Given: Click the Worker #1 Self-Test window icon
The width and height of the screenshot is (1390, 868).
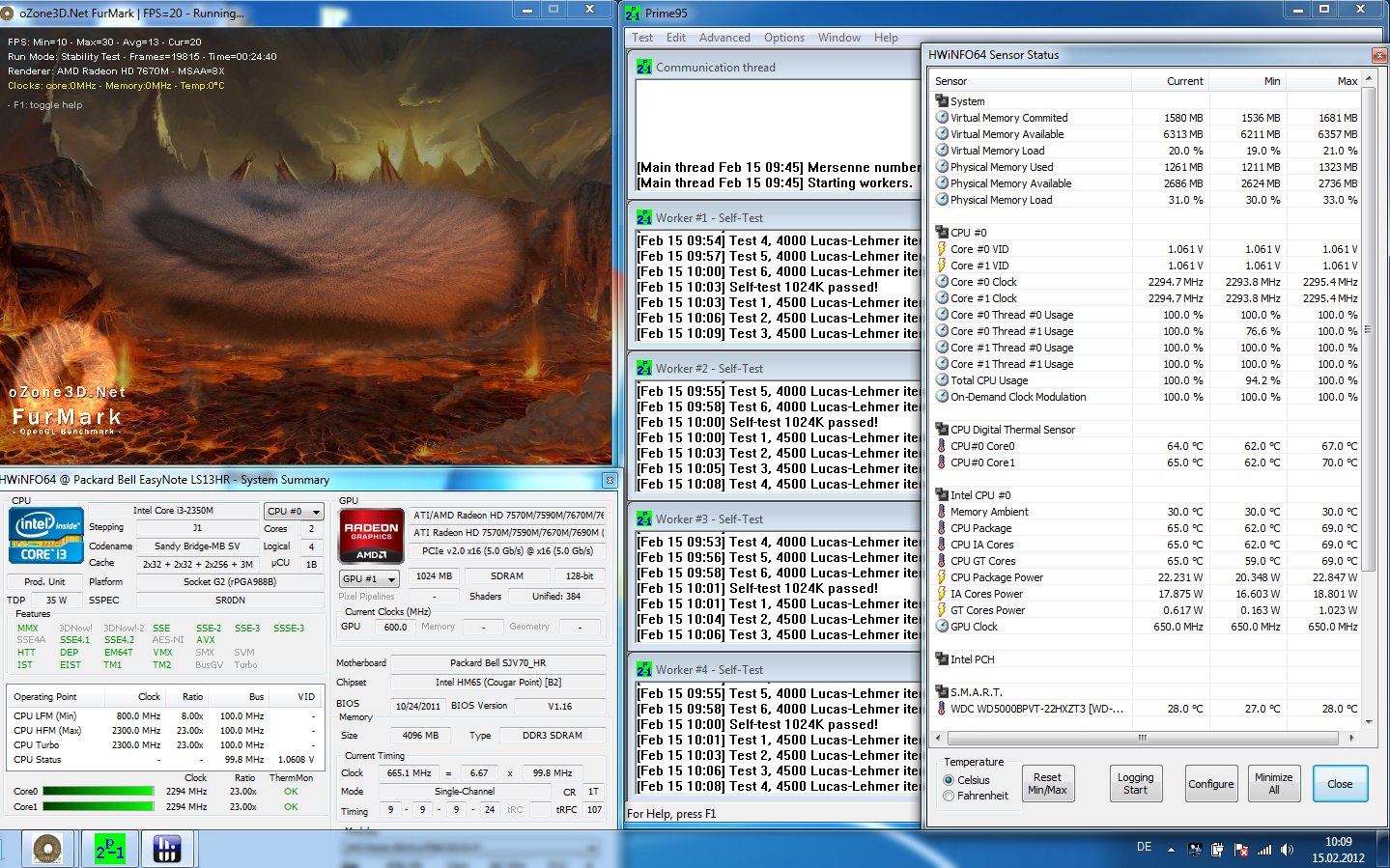Looking at the screenshot, I should [644, 218].
